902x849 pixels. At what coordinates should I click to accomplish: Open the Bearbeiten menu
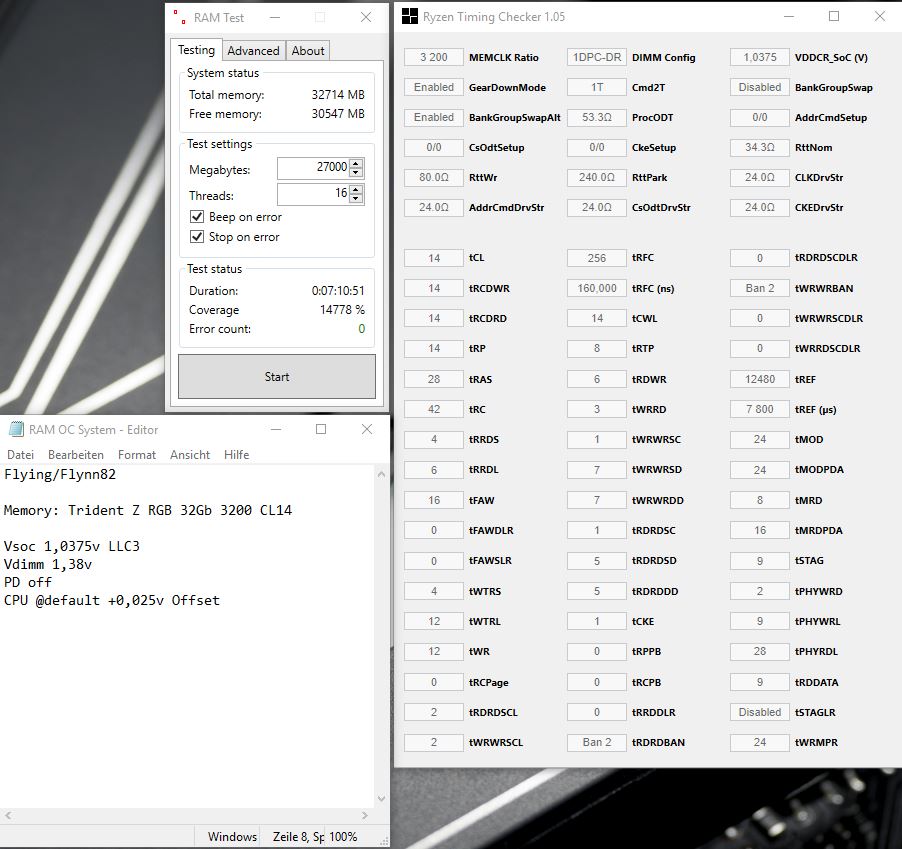[76, 455]
